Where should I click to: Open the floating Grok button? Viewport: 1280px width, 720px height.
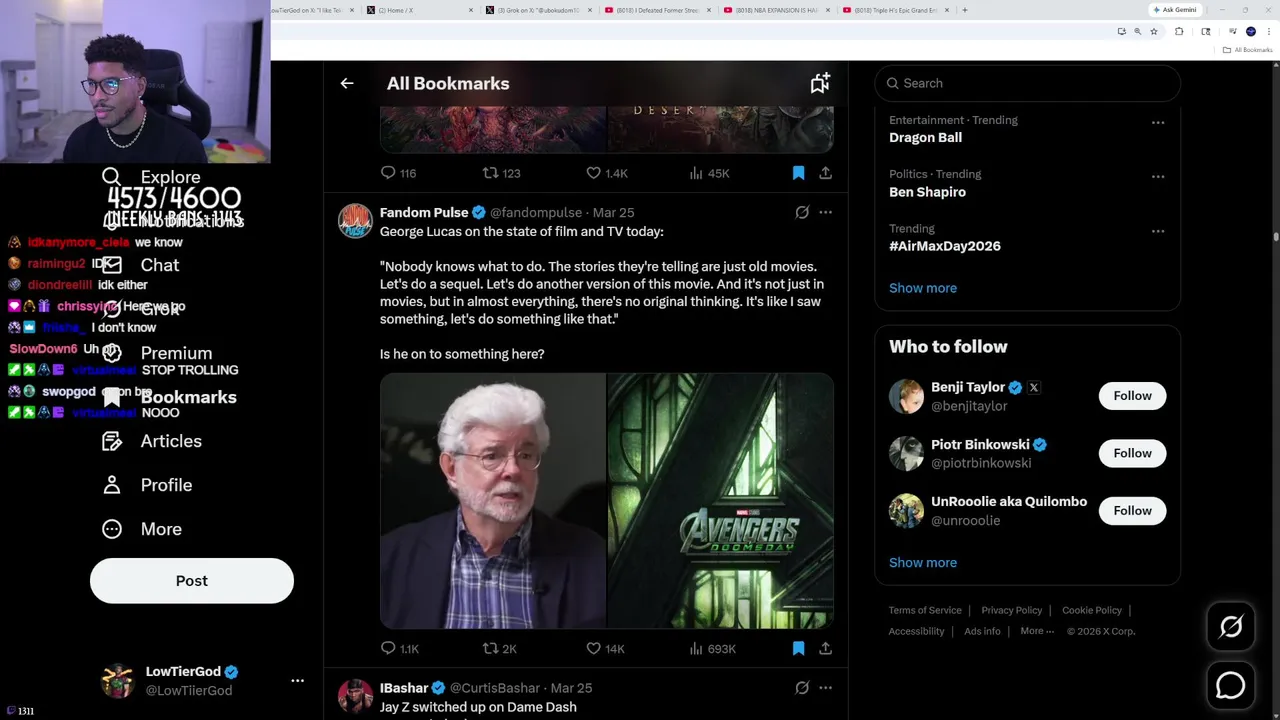pos(1231,627)
